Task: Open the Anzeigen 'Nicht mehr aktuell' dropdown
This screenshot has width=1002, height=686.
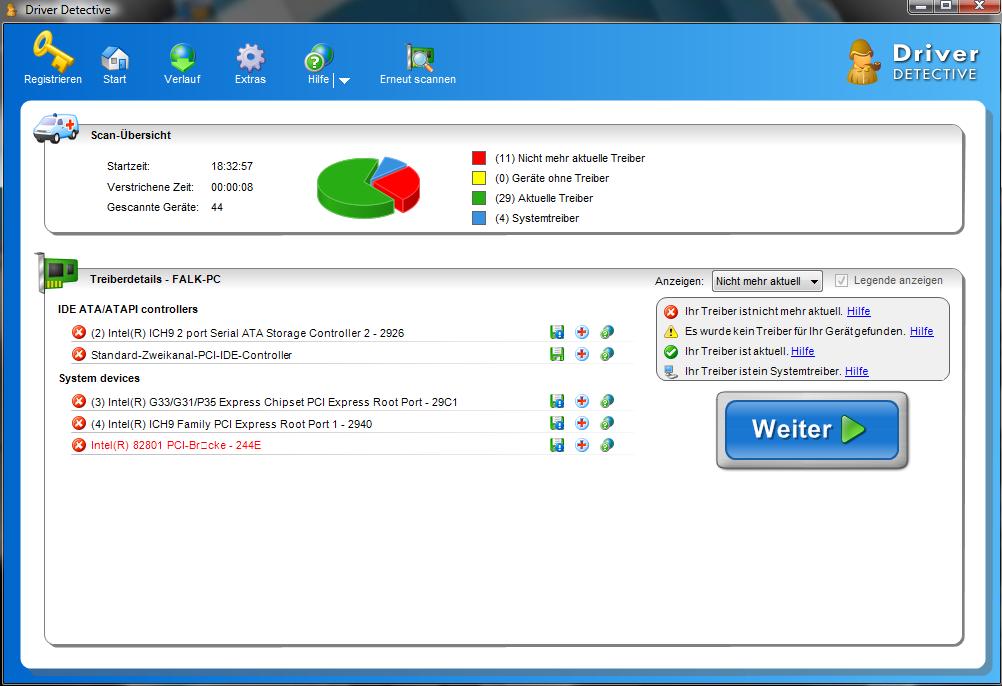Action: pos(767,281)
